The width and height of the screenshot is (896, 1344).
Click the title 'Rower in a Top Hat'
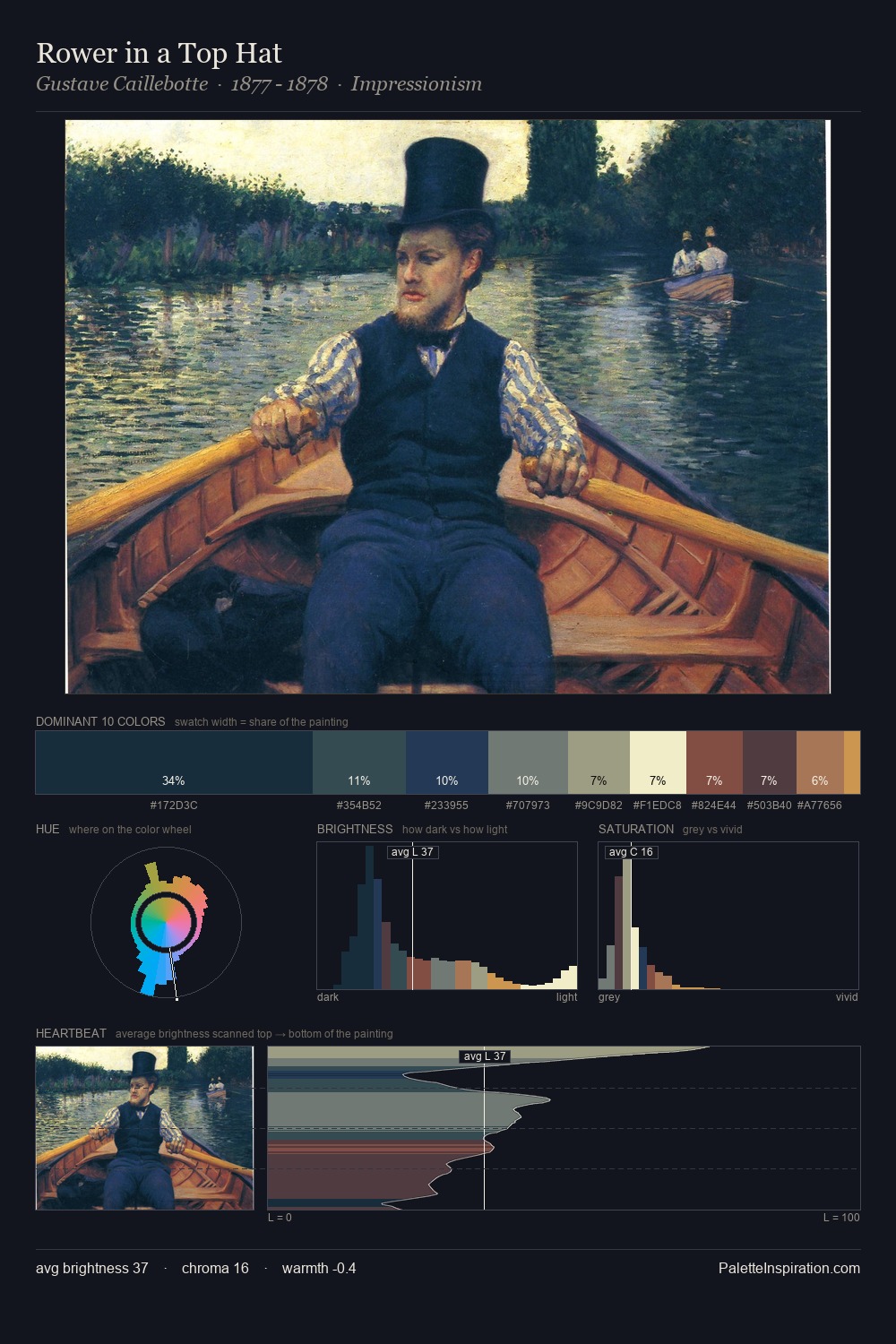(x=159, y=53)
